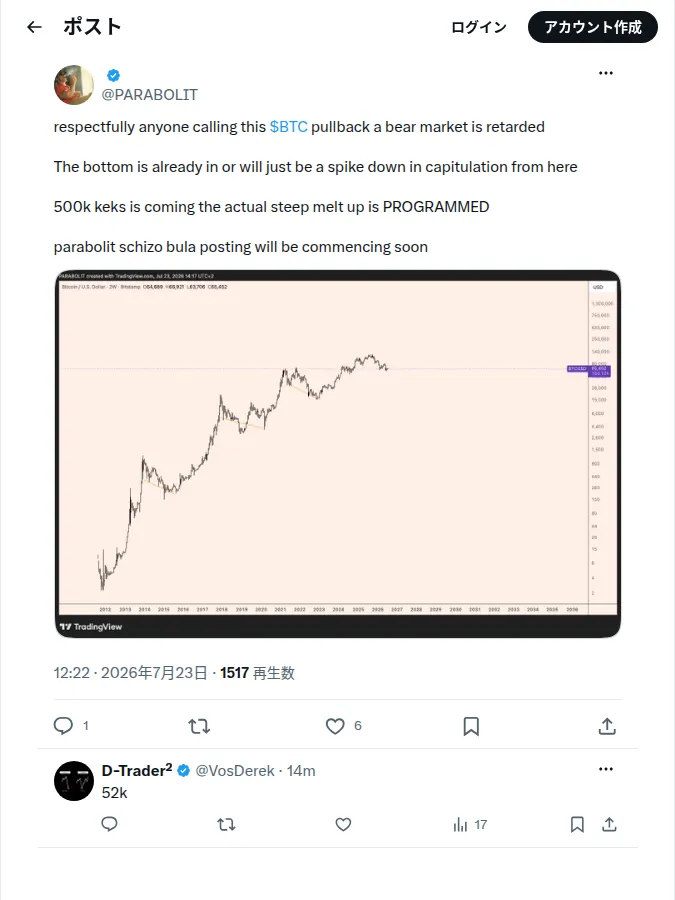Open more options on D-Trader² reply
Viewport: 675px width, 900px height.
tap(606, 769)
